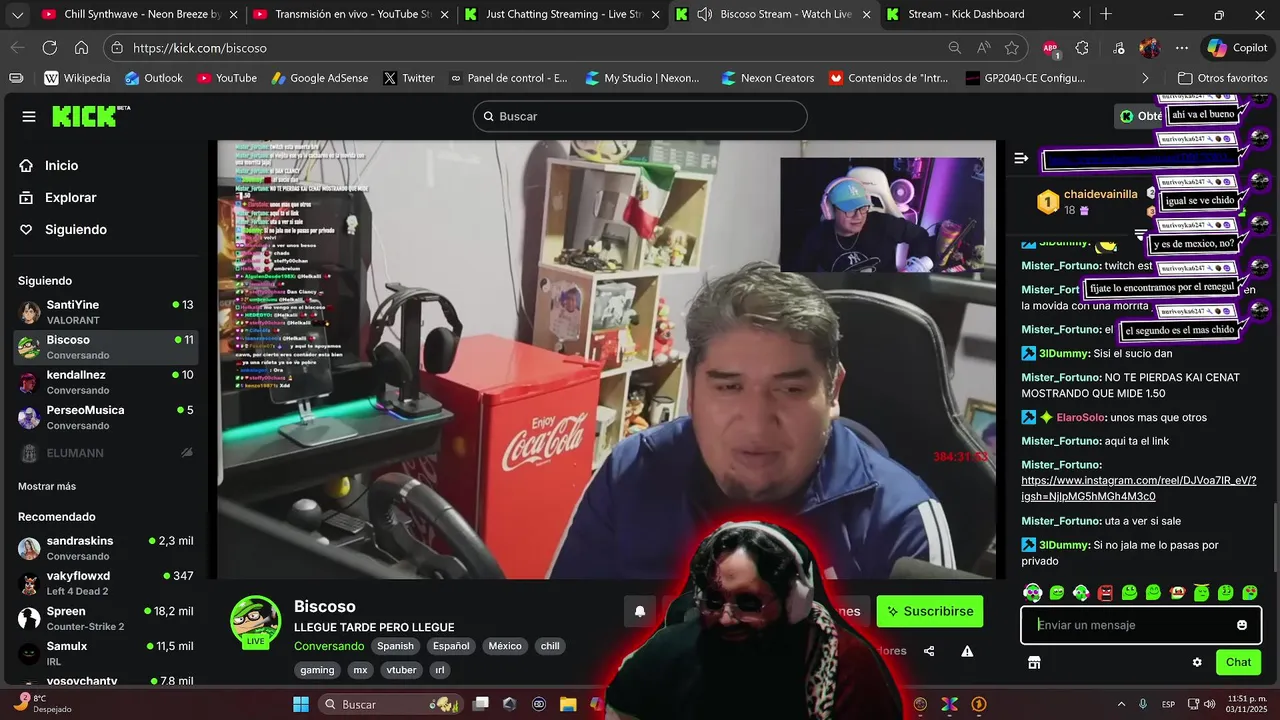The image size is (1280, 720).
Task: Select the chill tag
Action: pyautogui.click(x=550, y=646)
